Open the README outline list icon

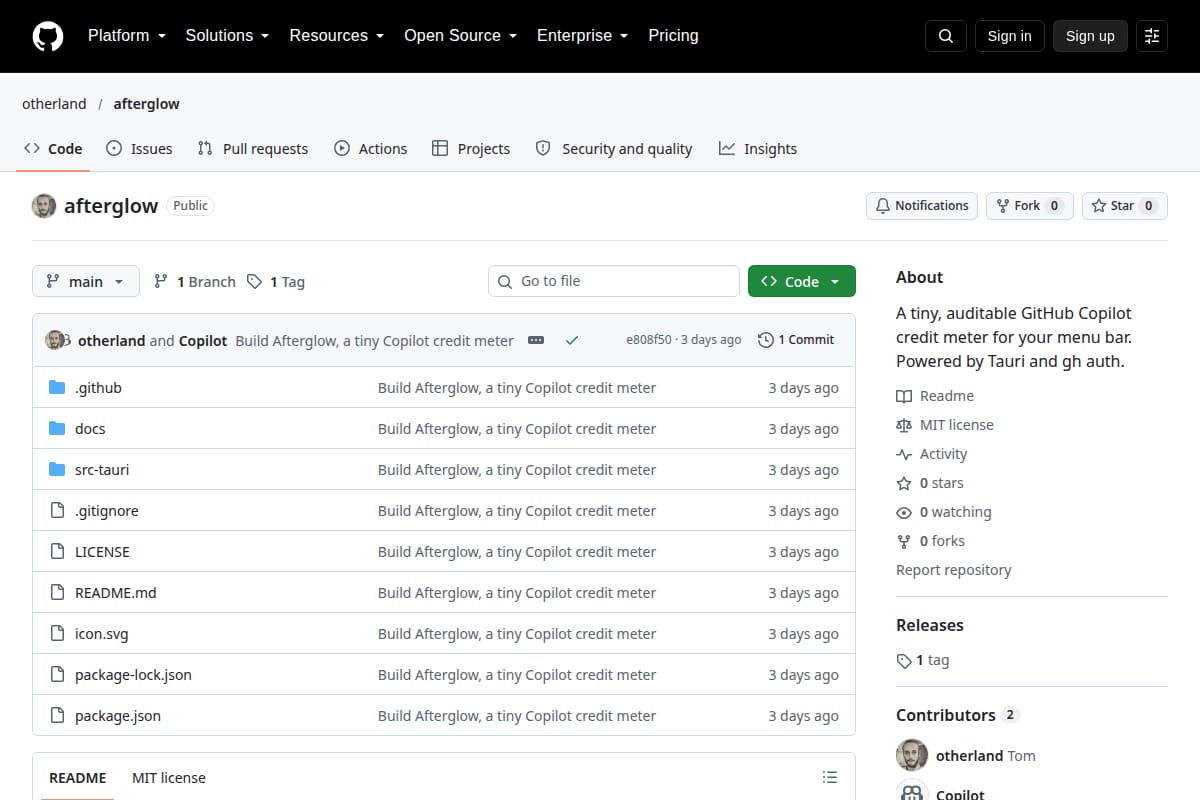829,777
